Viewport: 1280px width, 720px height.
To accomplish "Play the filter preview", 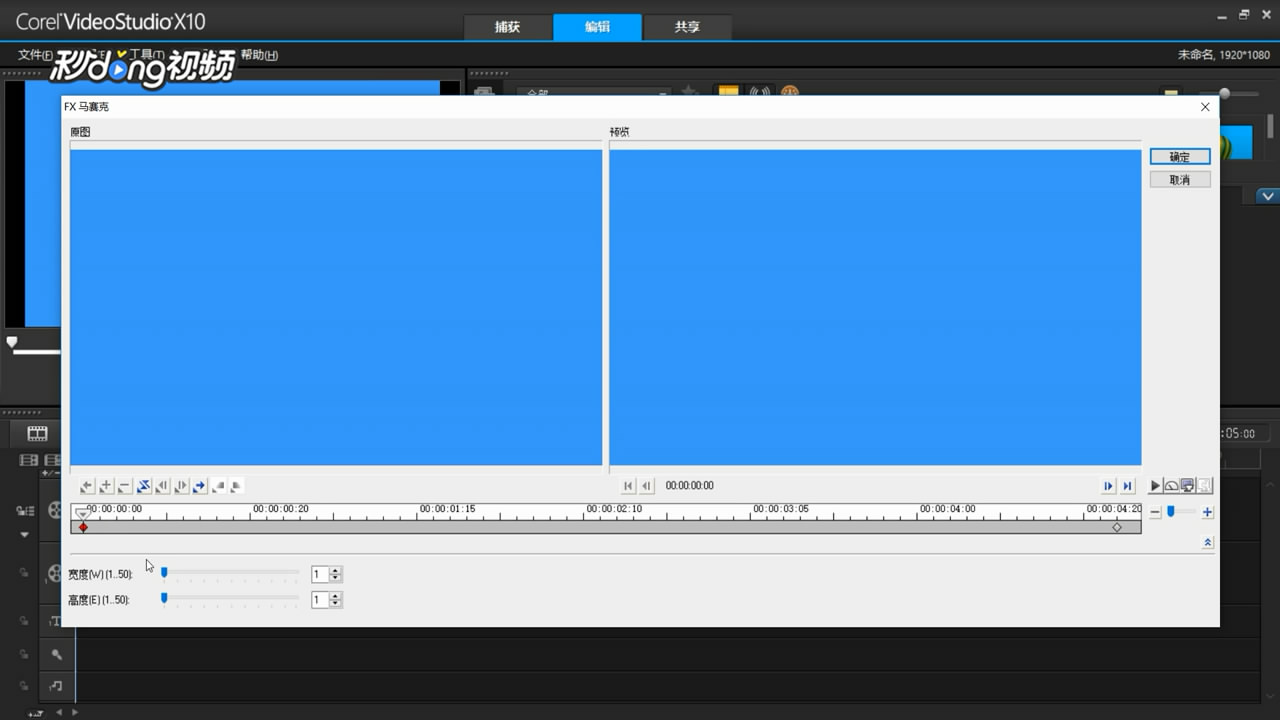I will click(x=1155, y=486).
